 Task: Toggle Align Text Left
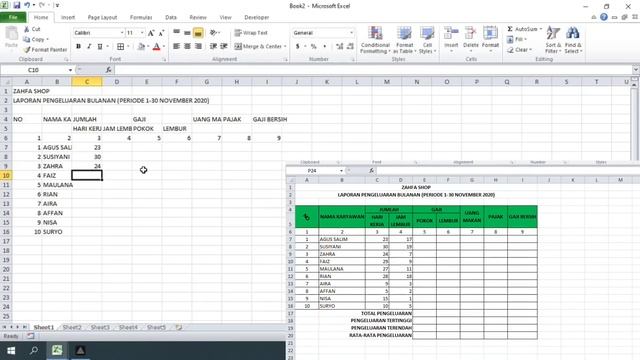176,47
